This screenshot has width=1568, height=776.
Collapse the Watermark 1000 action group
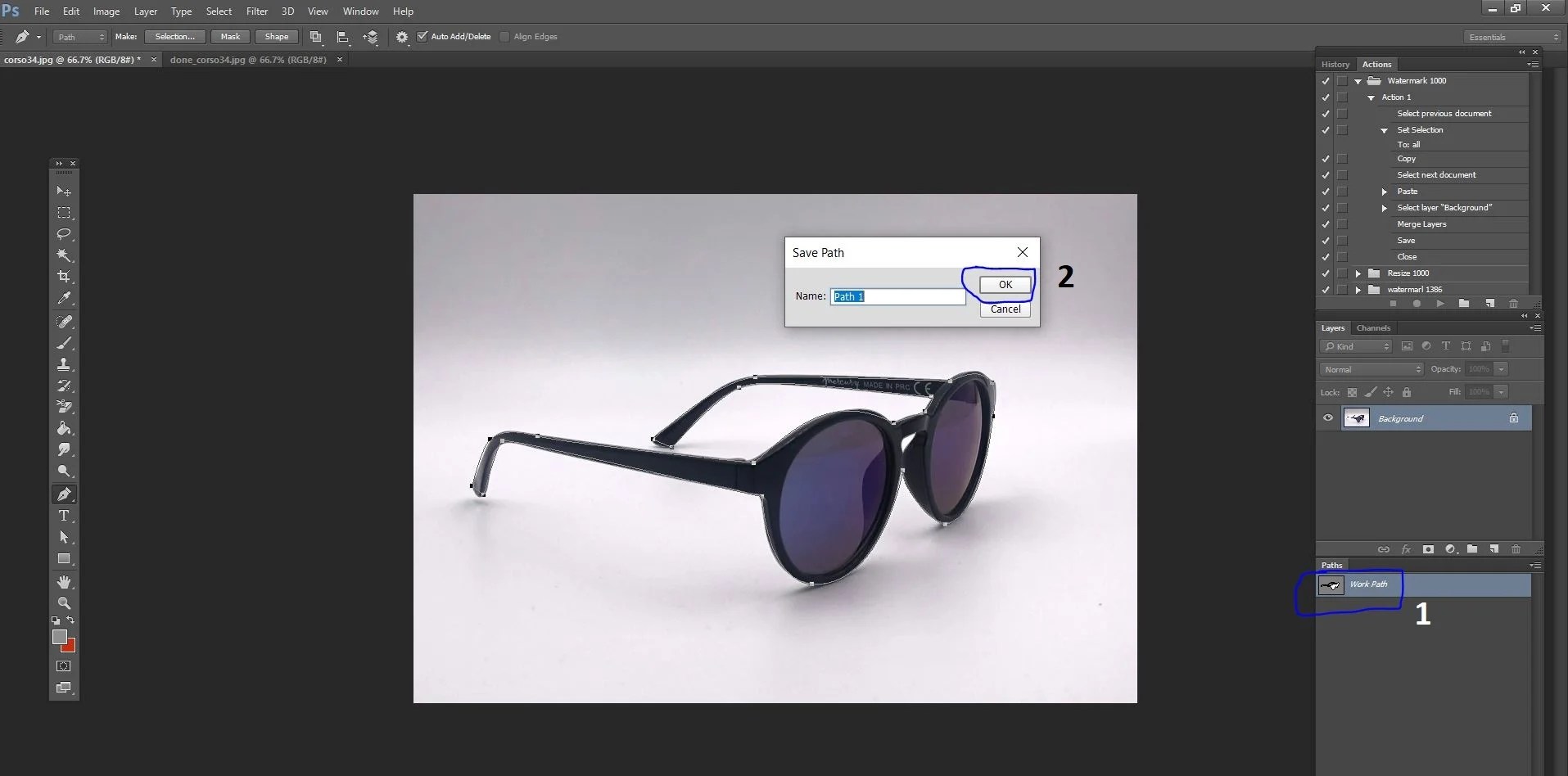(x=1357, y=80)
